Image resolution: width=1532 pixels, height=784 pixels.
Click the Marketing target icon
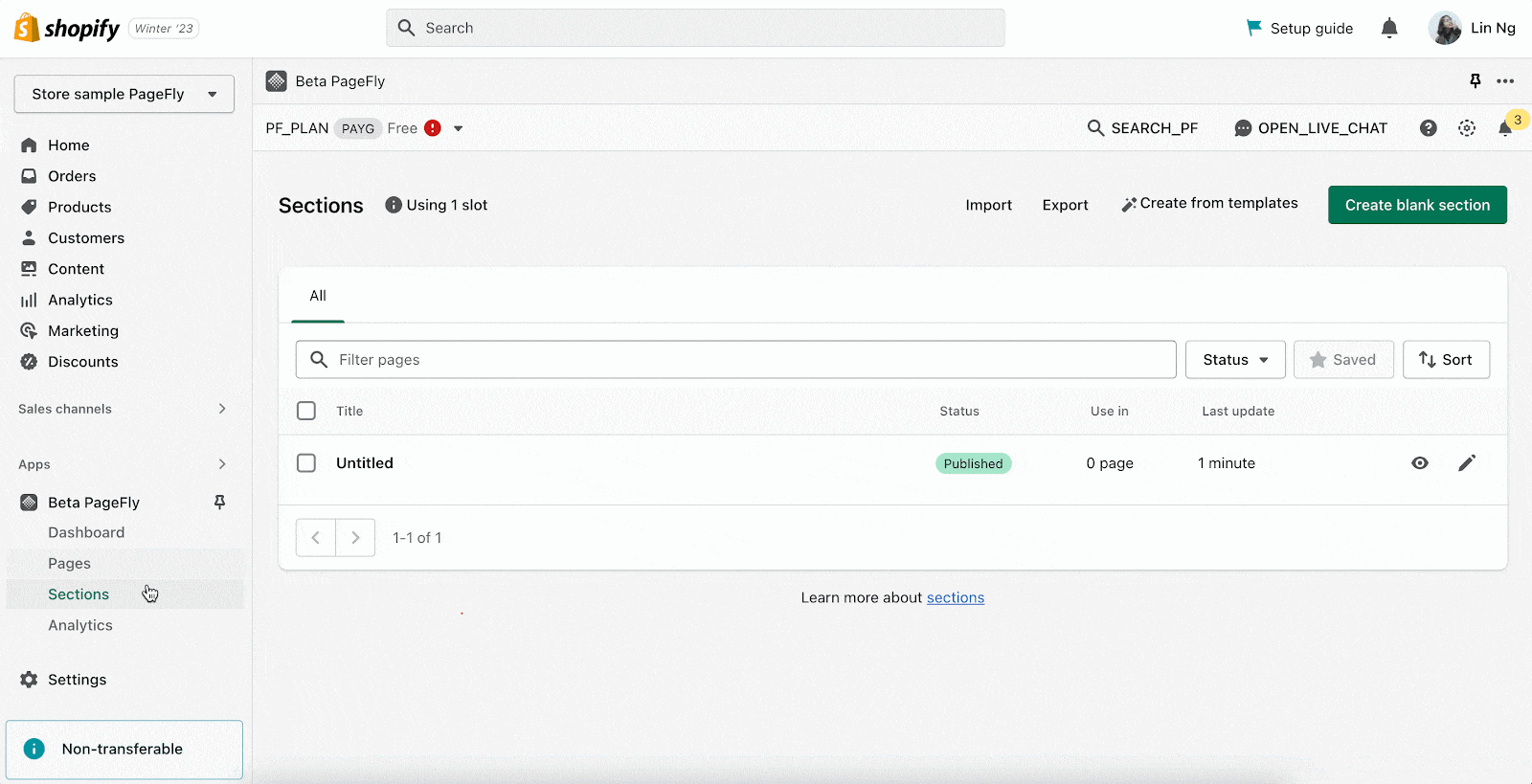tap(29, 330)
